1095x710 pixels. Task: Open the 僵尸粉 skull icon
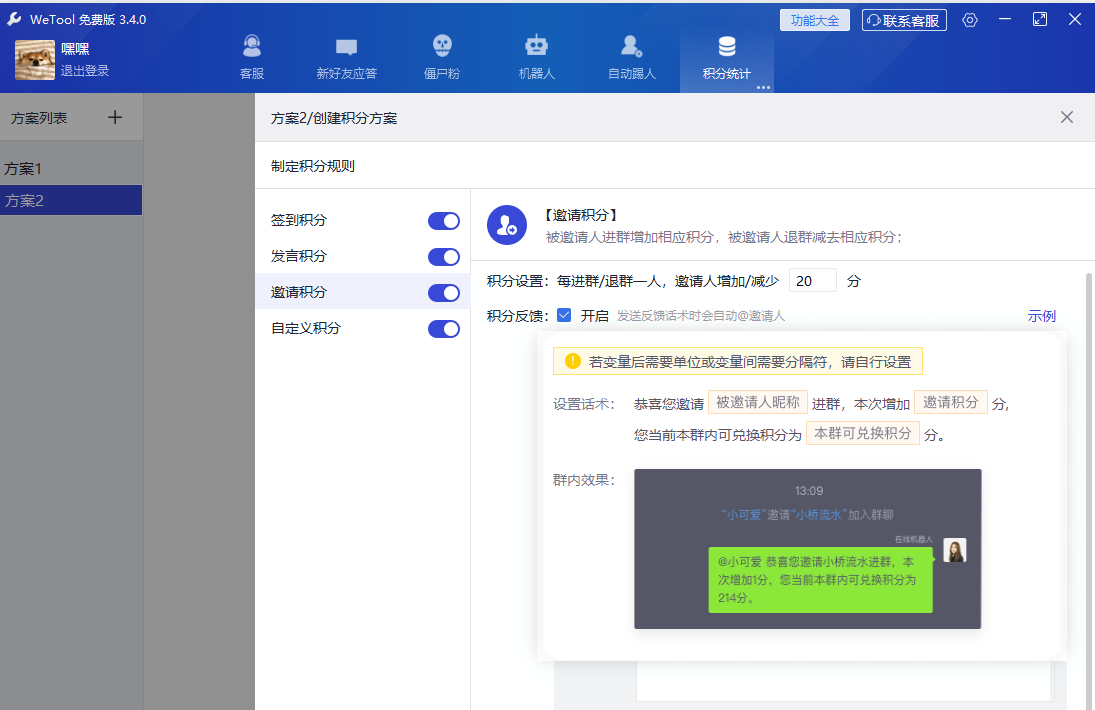442,45
